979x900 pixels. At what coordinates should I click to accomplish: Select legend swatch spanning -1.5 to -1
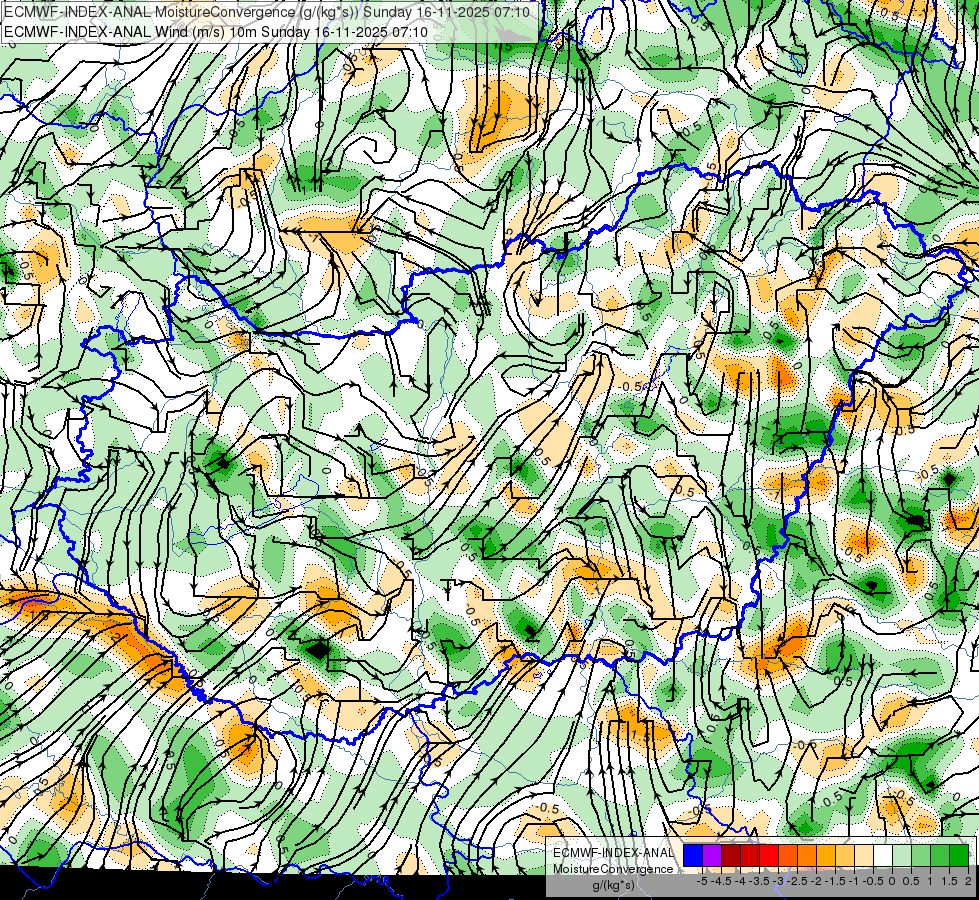[845, 855]
